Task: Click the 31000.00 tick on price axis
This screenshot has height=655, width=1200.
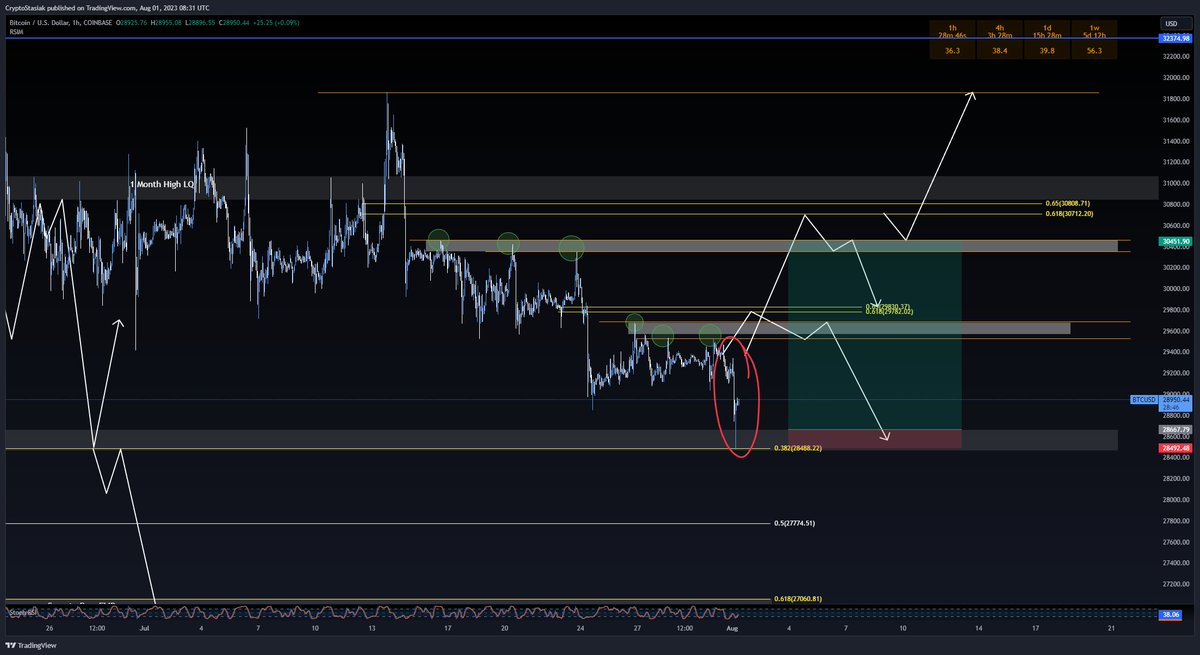Action: [1174, 183]
